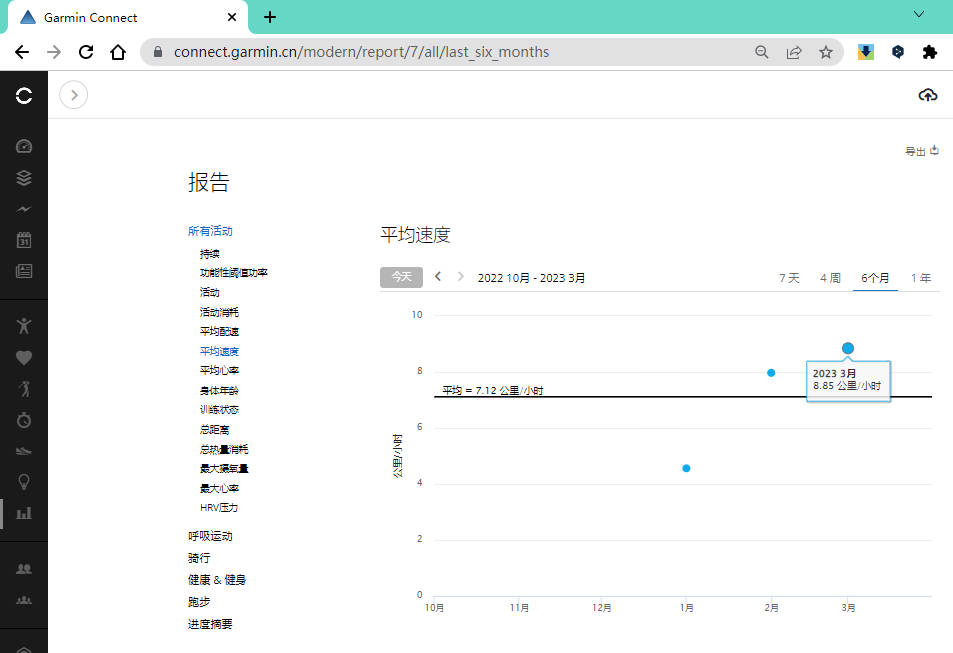Open the dashboard gauge icon in sidebar
This screenshot has width=953, height=653.
click(x=24, y=146)
